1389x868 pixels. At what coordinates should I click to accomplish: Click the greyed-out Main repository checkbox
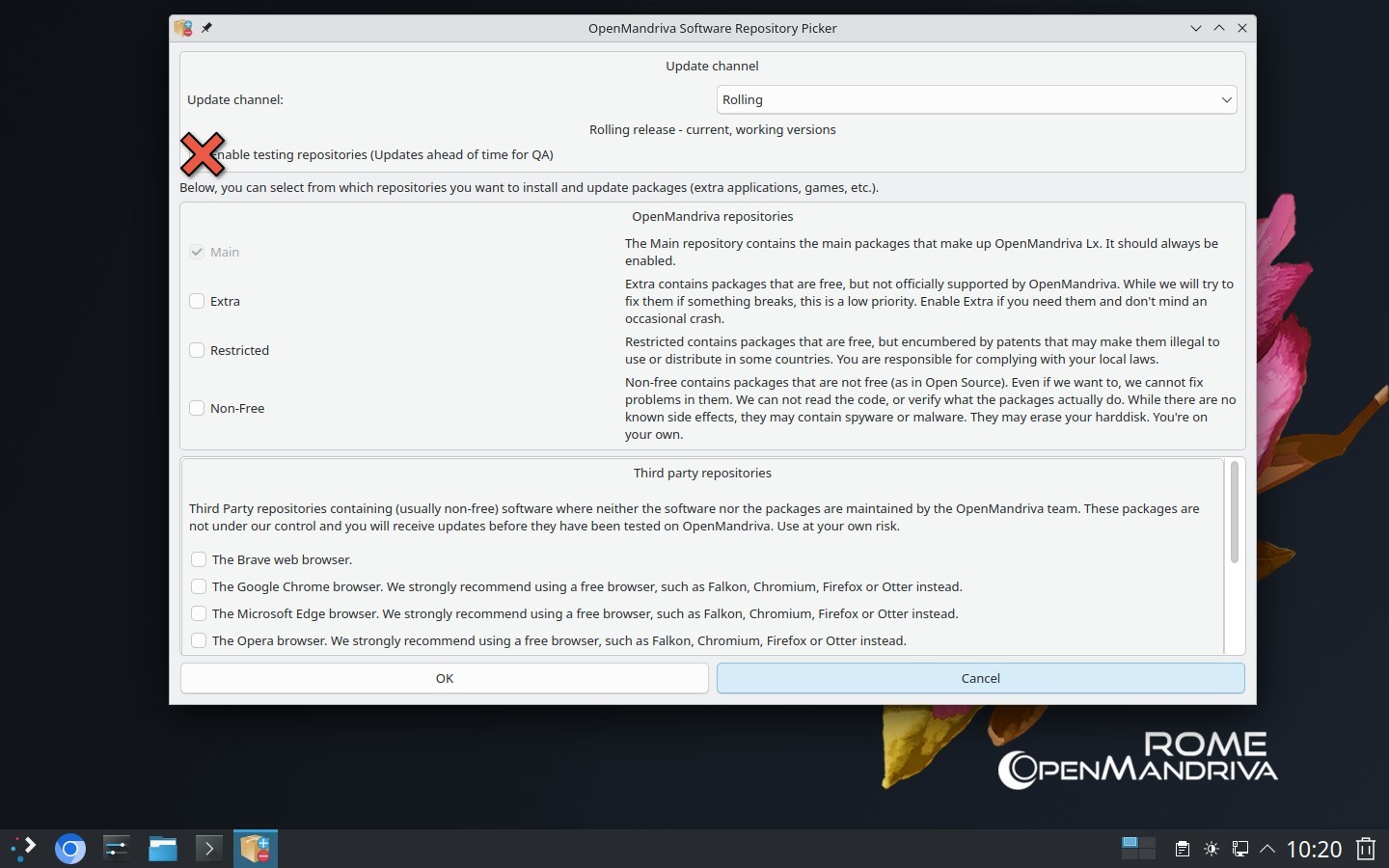click(x=197, y=252)
